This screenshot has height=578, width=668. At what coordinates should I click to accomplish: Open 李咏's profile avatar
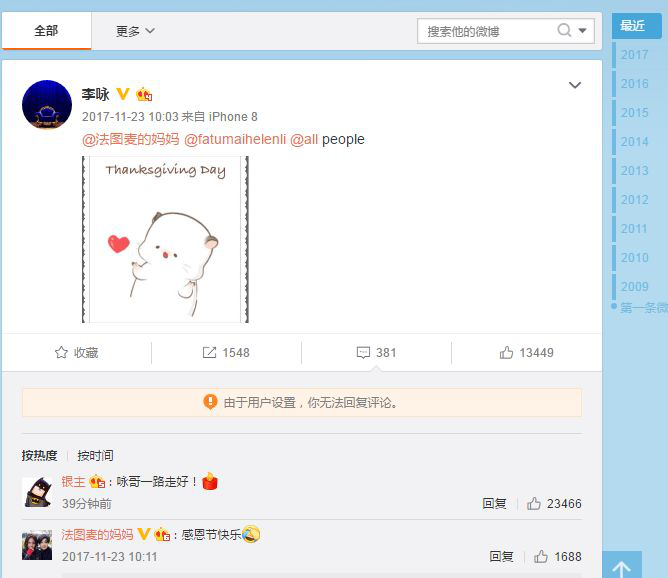pyautogui.click(x=47, y=104)
